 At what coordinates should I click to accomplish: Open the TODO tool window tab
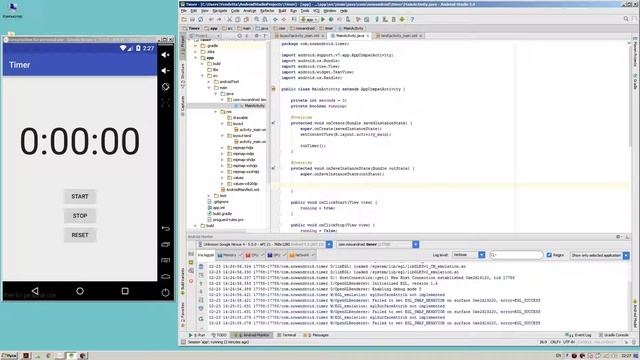point(219,335)
